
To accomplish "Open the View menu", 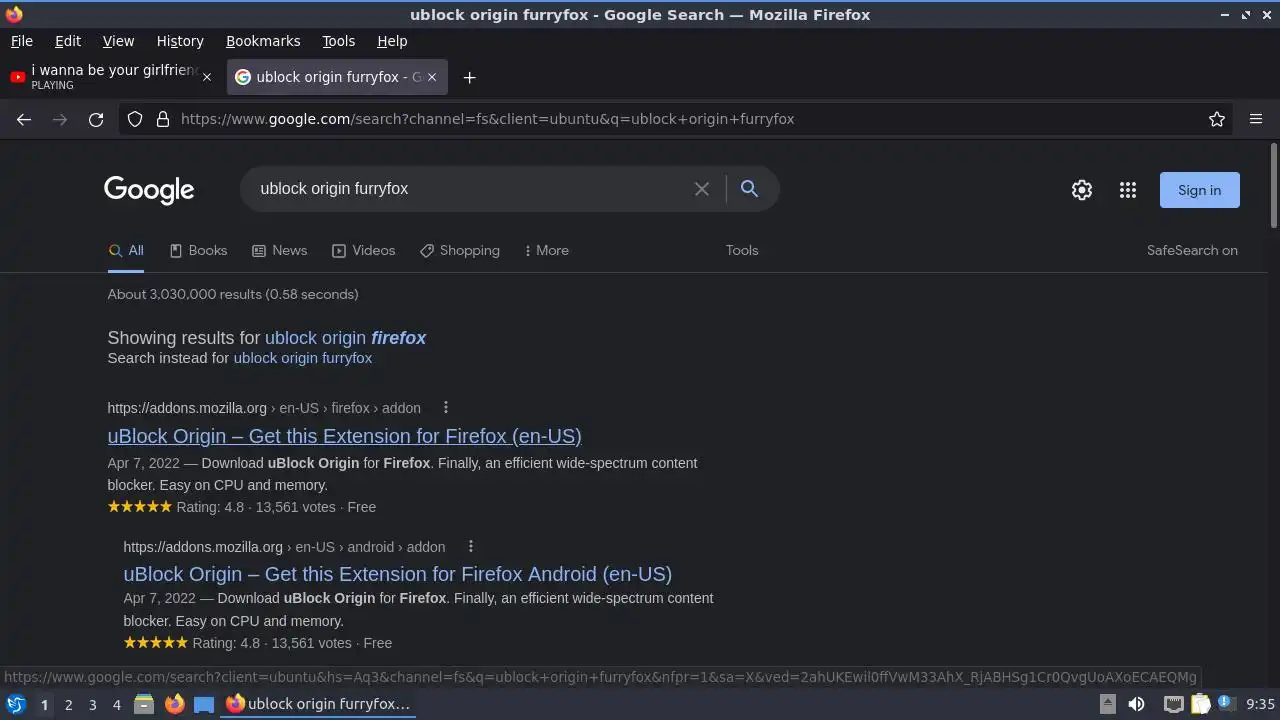I will [x=118, y=41].
